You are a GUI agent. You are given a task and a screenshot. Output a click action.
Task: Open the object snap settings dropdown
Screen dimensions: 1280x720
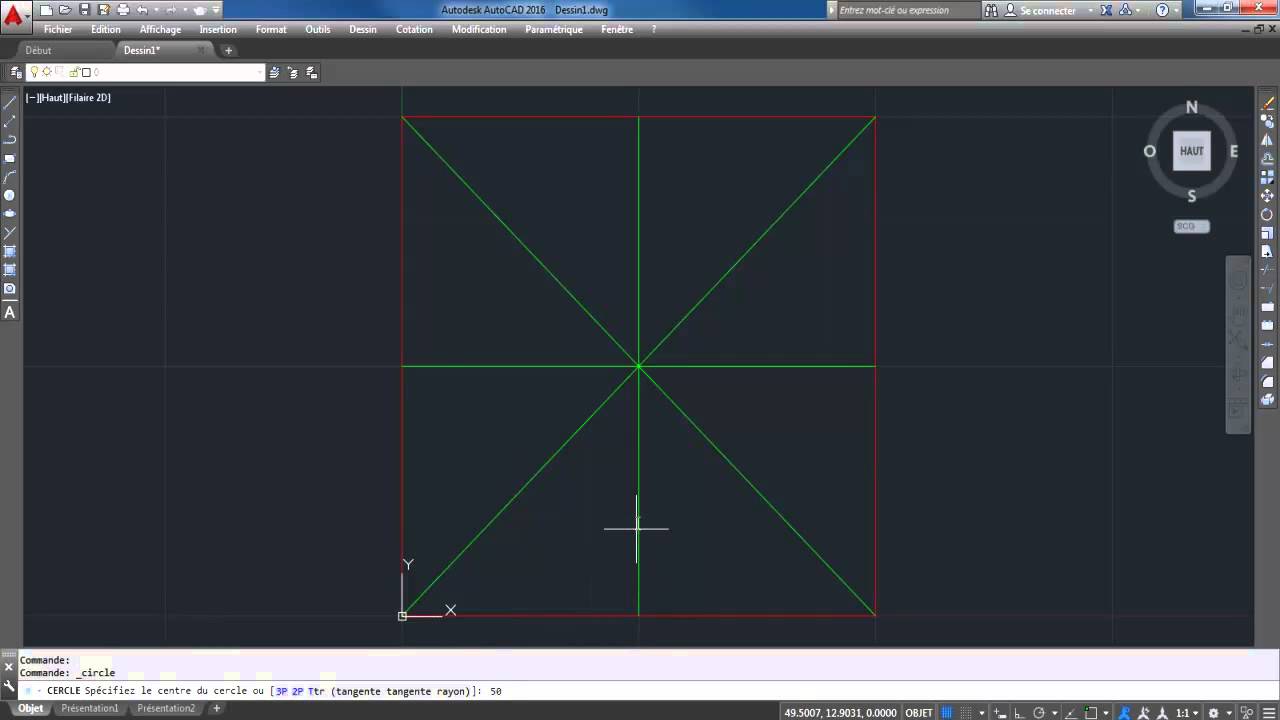pyautogui.click(x=1106, y=713)
